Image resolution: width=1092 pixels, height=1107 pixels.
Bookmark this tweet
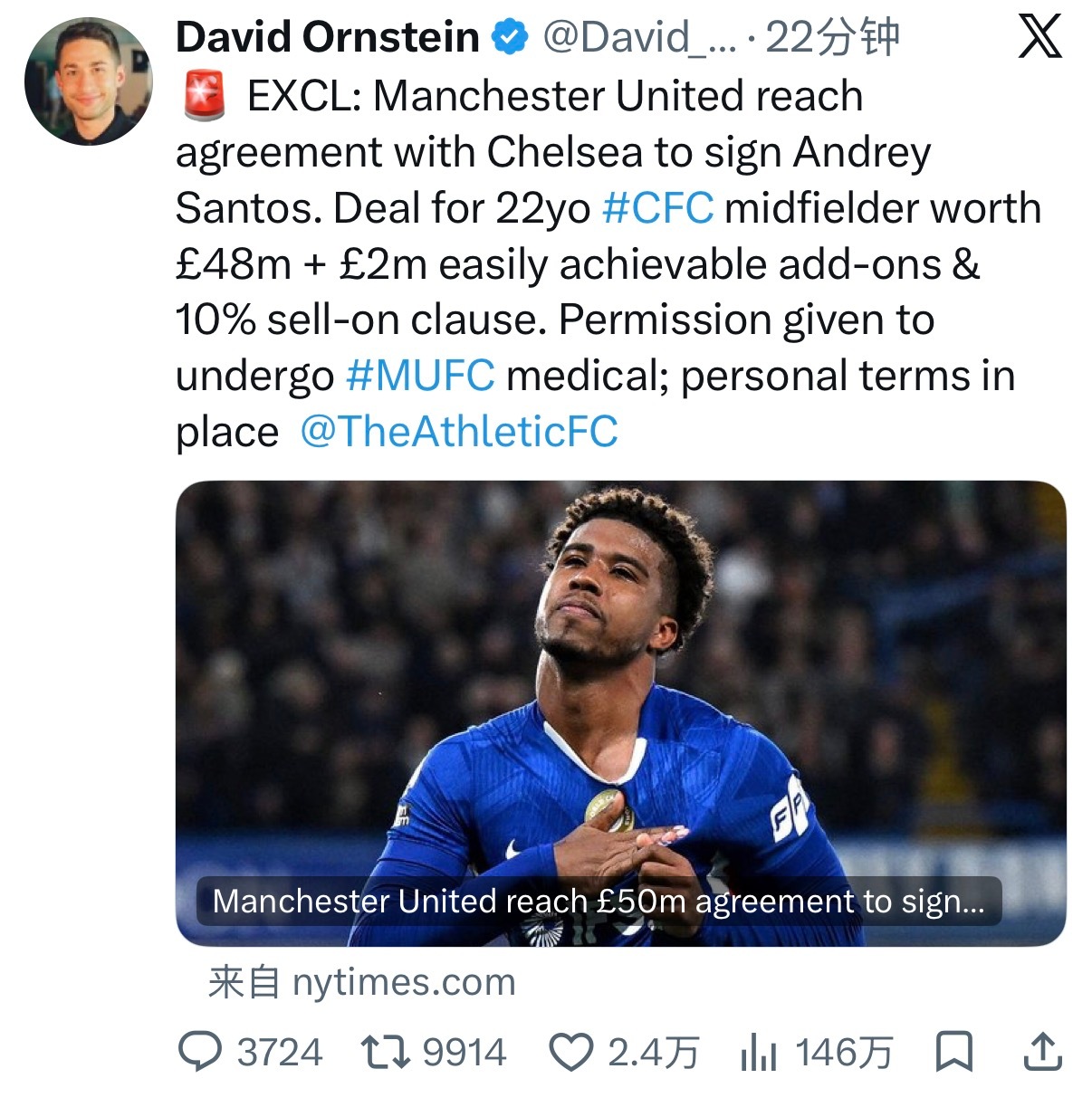tap(953, 1052)
